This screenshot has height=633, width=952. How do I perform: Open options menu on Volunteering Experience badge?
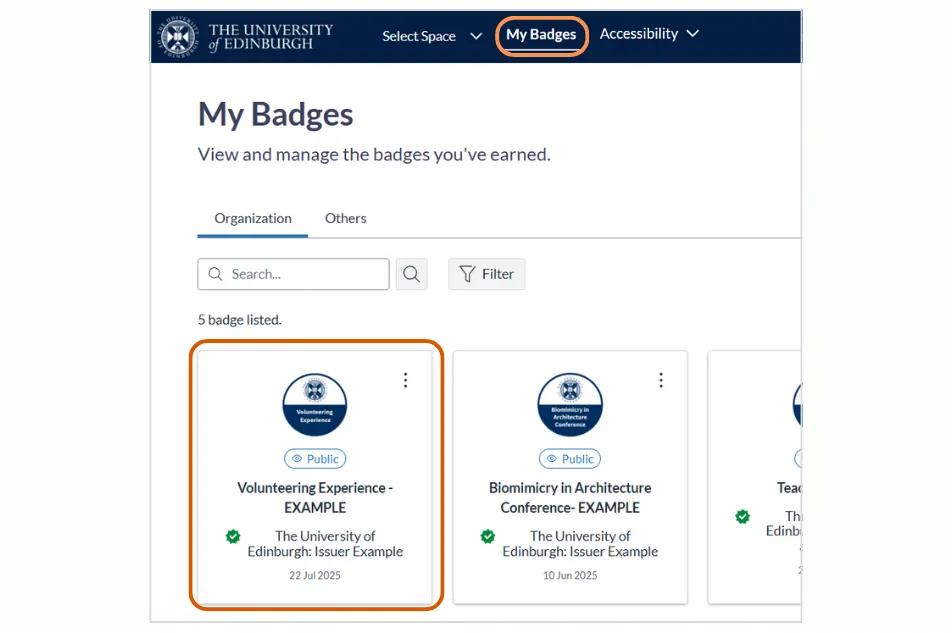tap(406, 381)
